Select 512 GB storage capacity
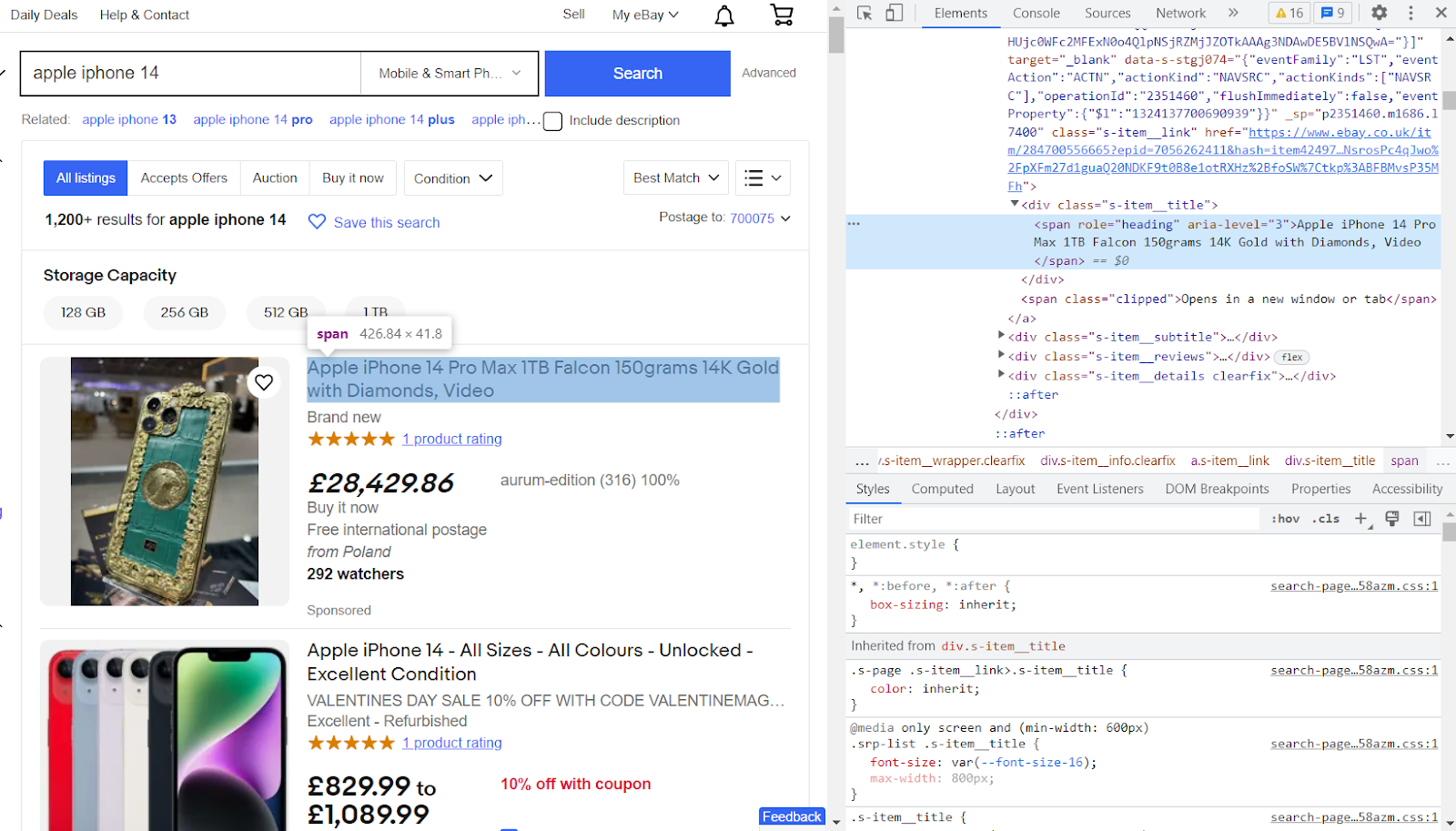 [286, 312]
